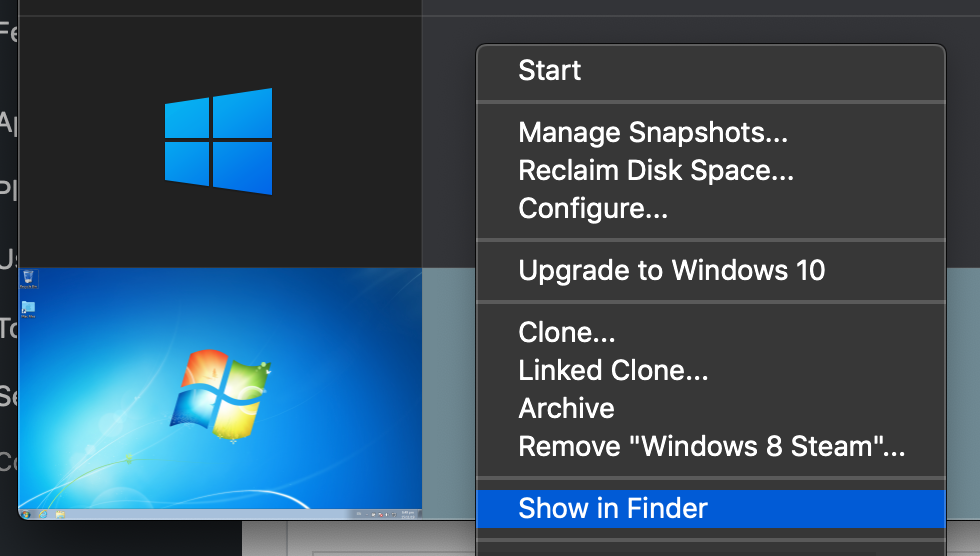
Task: Click the Recycle Bin icon in preview
Action: (x=29, y=278)
